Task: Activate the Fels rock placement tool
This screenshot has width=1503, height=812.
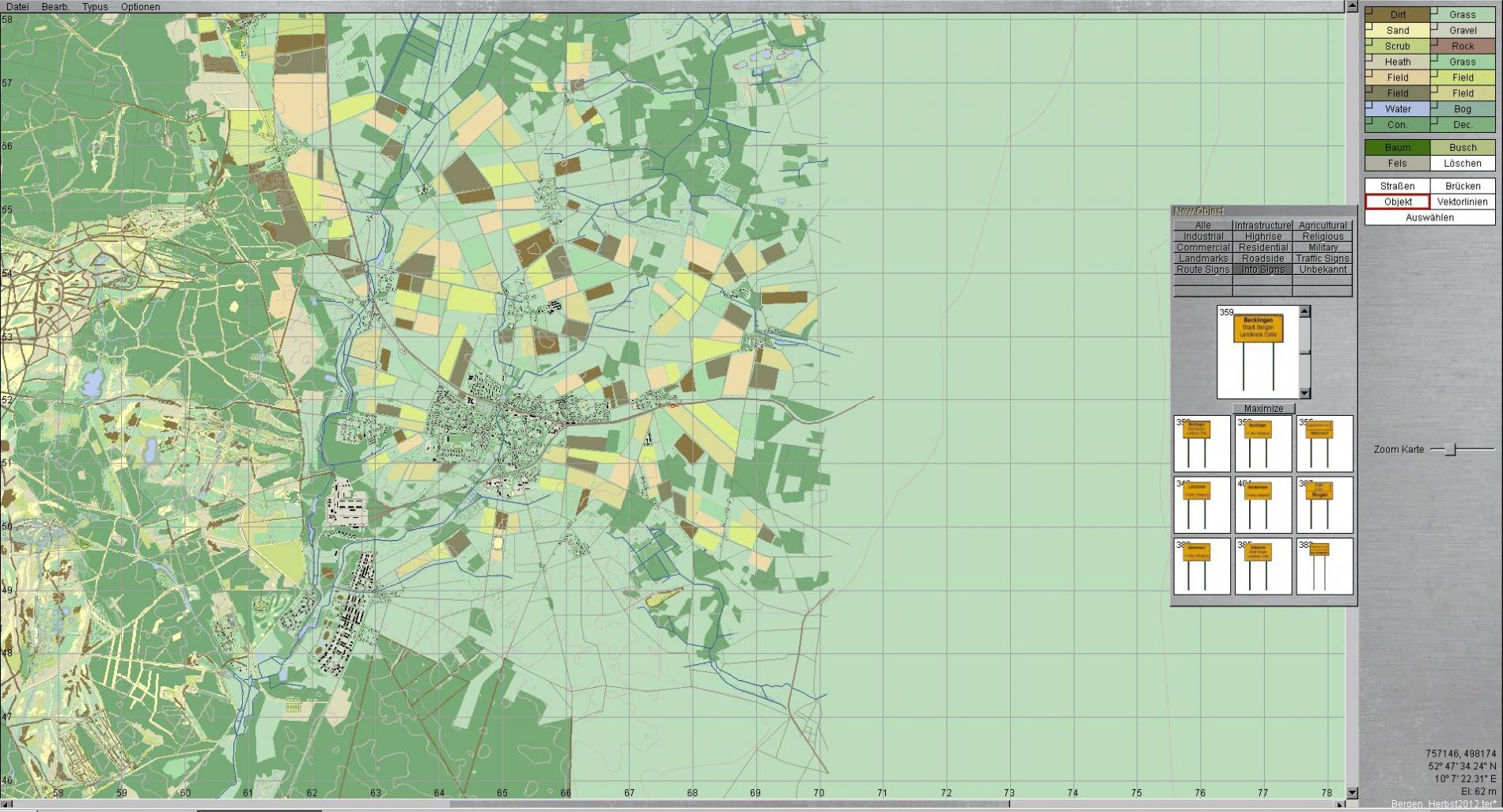Action: [1398, 163]
